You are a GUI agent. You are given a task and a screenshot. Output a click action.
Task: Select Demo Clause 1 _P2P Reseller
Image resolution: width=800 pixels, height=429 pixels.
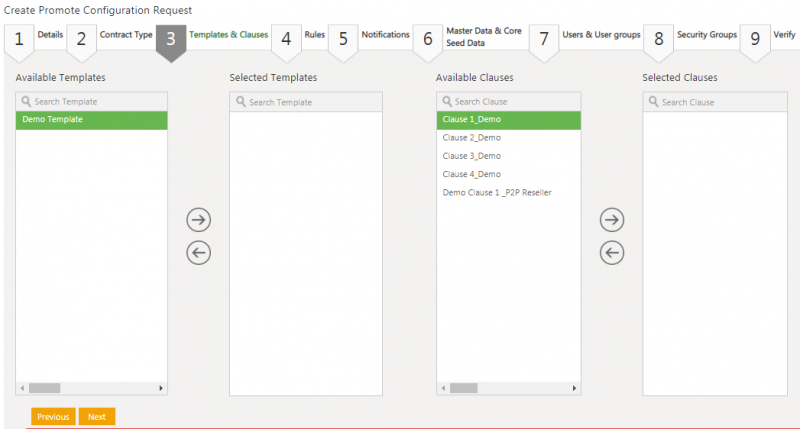497,192
